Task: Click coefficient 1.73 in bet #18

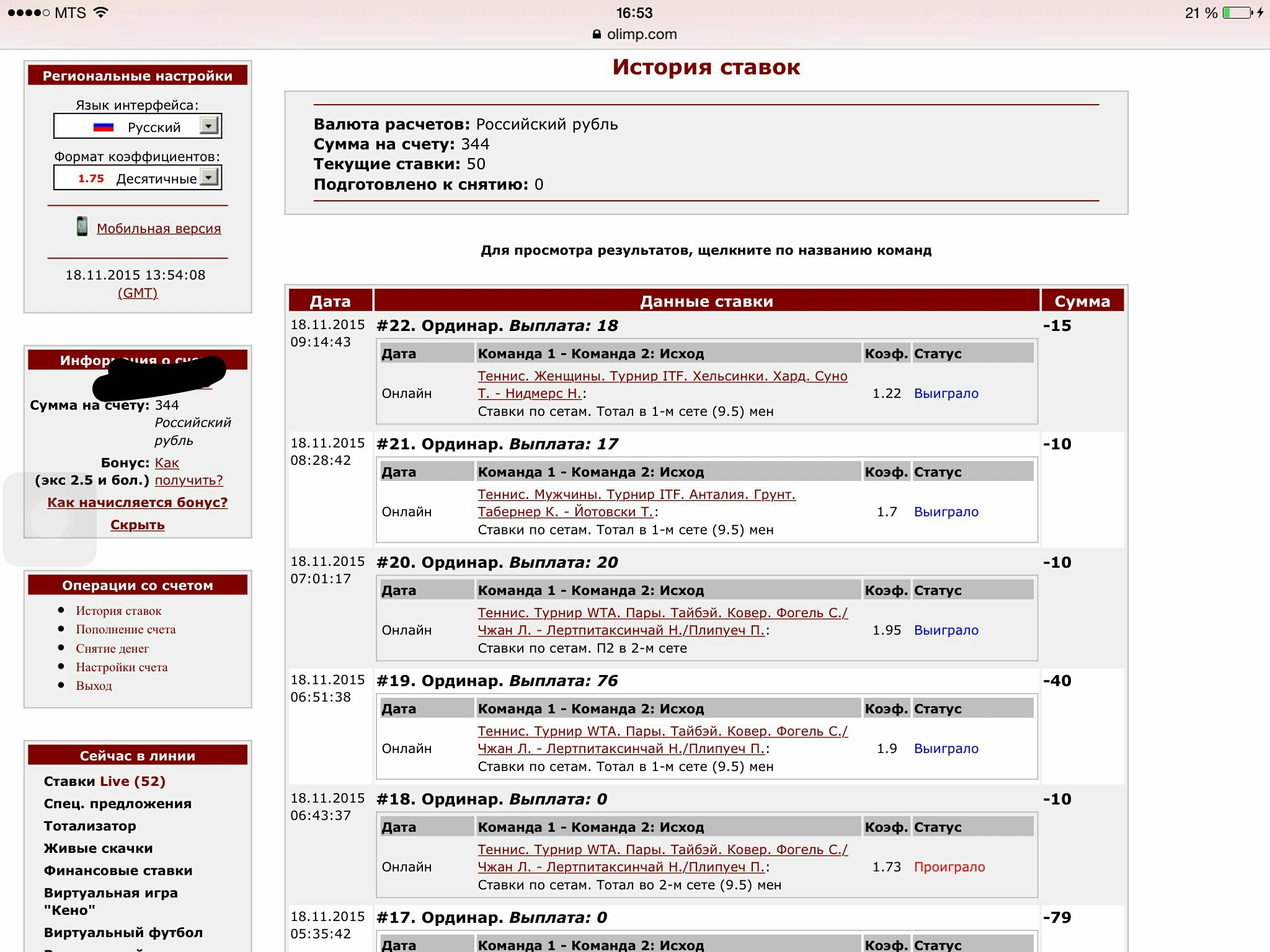Action: [887, 866]
